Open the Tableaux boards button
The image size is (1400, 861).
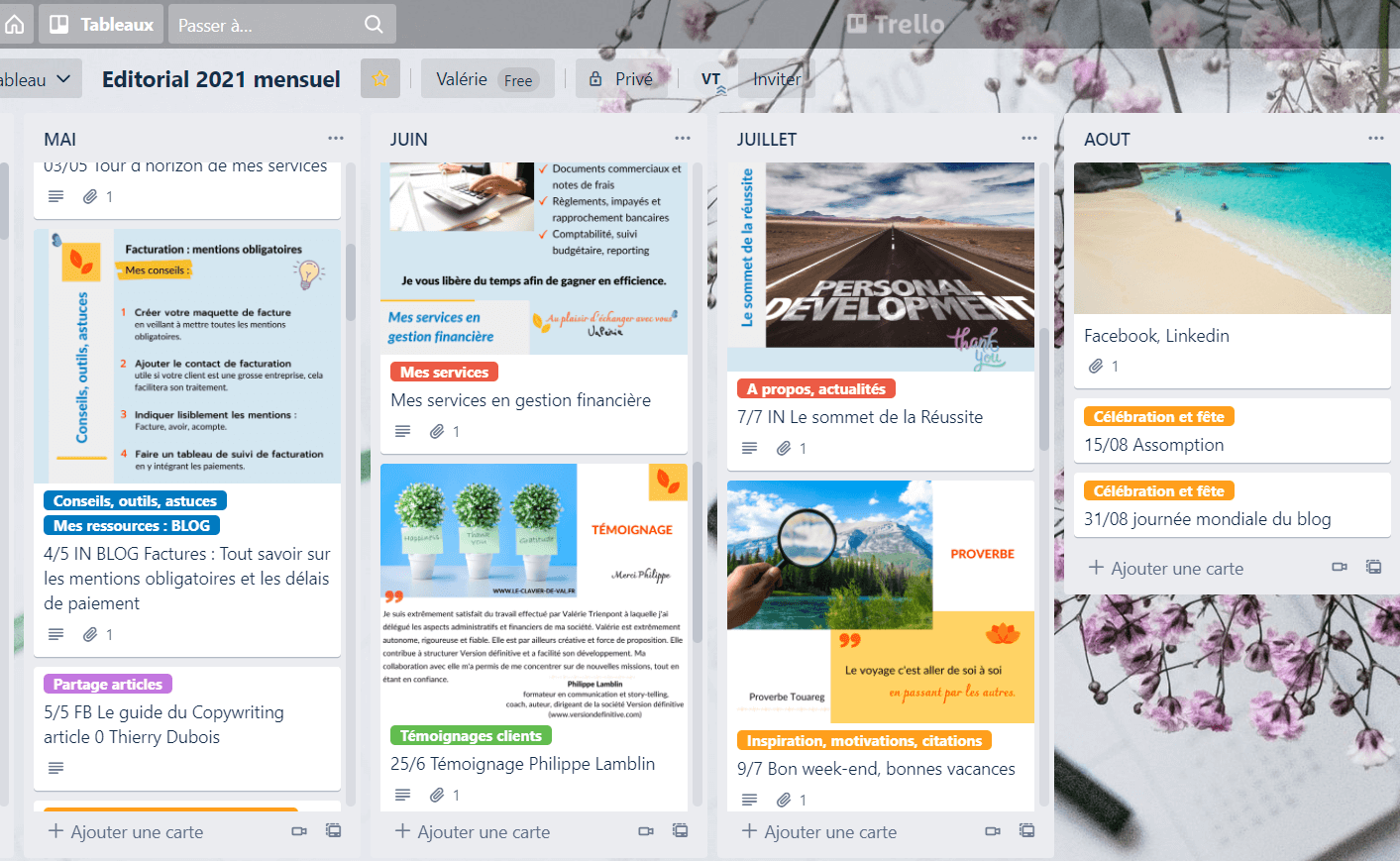click(x=101, y=24)
